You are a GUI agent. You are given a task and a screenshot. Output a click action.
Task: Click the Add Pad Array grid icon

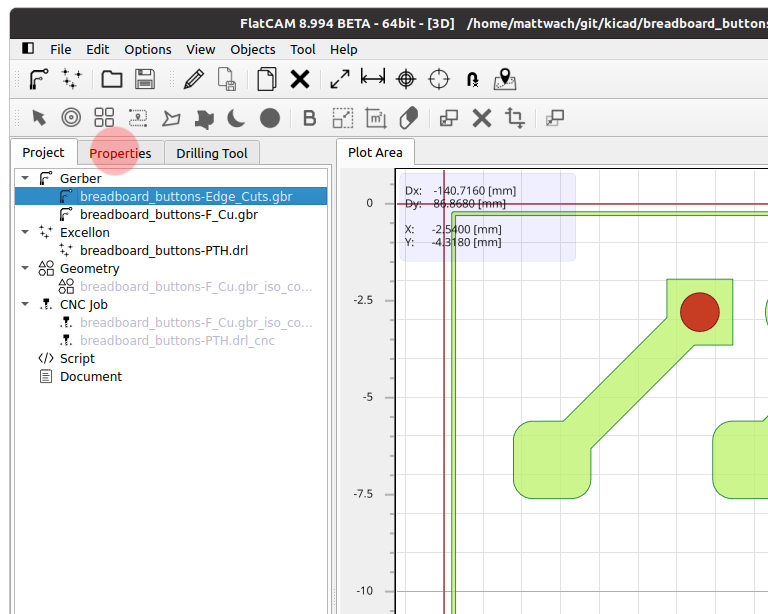point(104,118)
